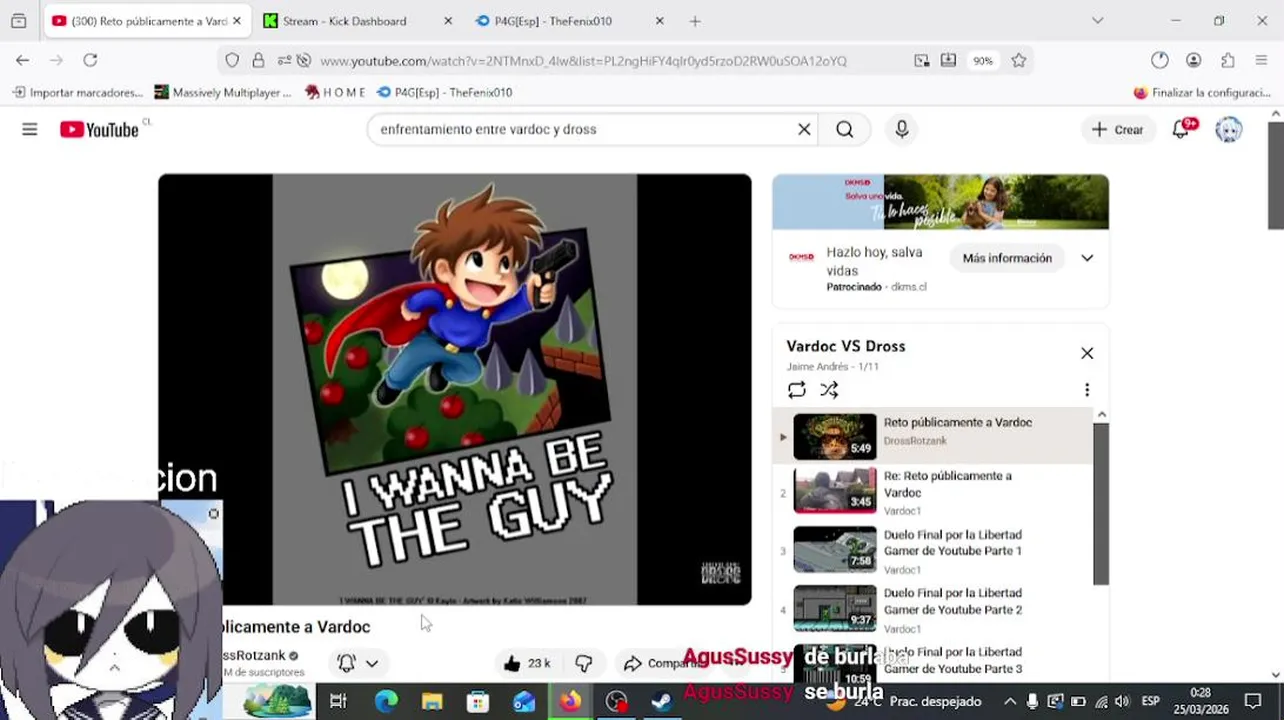The image size is (1284, 720).
Task: Open the DKMS ad banner image
Action: [940, 202]
